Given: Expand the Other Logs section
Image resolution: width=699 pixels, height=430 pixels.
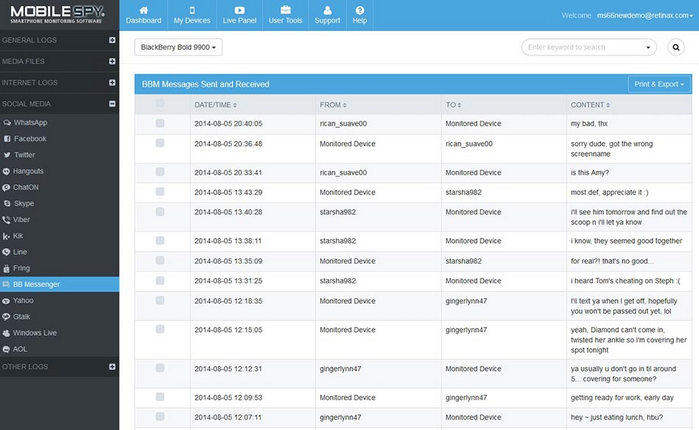Looking at the screenshot, I should [112, 367].
